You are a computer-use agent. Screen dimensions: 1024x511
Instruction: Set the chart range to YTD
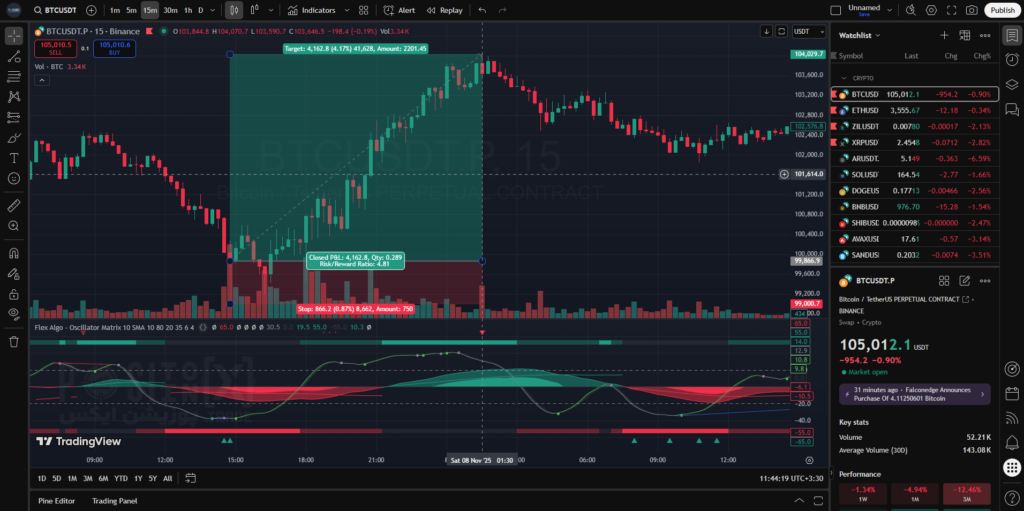coord(121,478)
